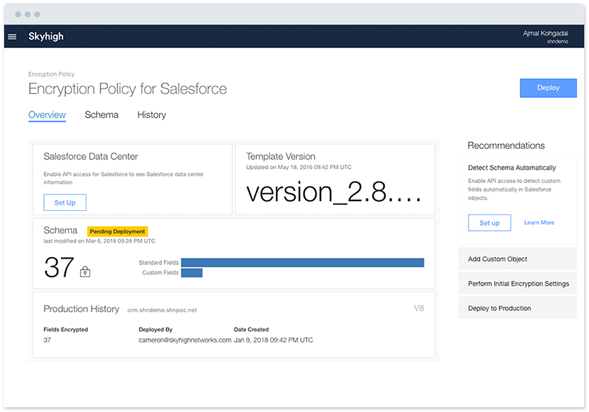The width and height of the screenshot is (589, 412).
Task: Switch to the History tab
Action: click(151, 115)
